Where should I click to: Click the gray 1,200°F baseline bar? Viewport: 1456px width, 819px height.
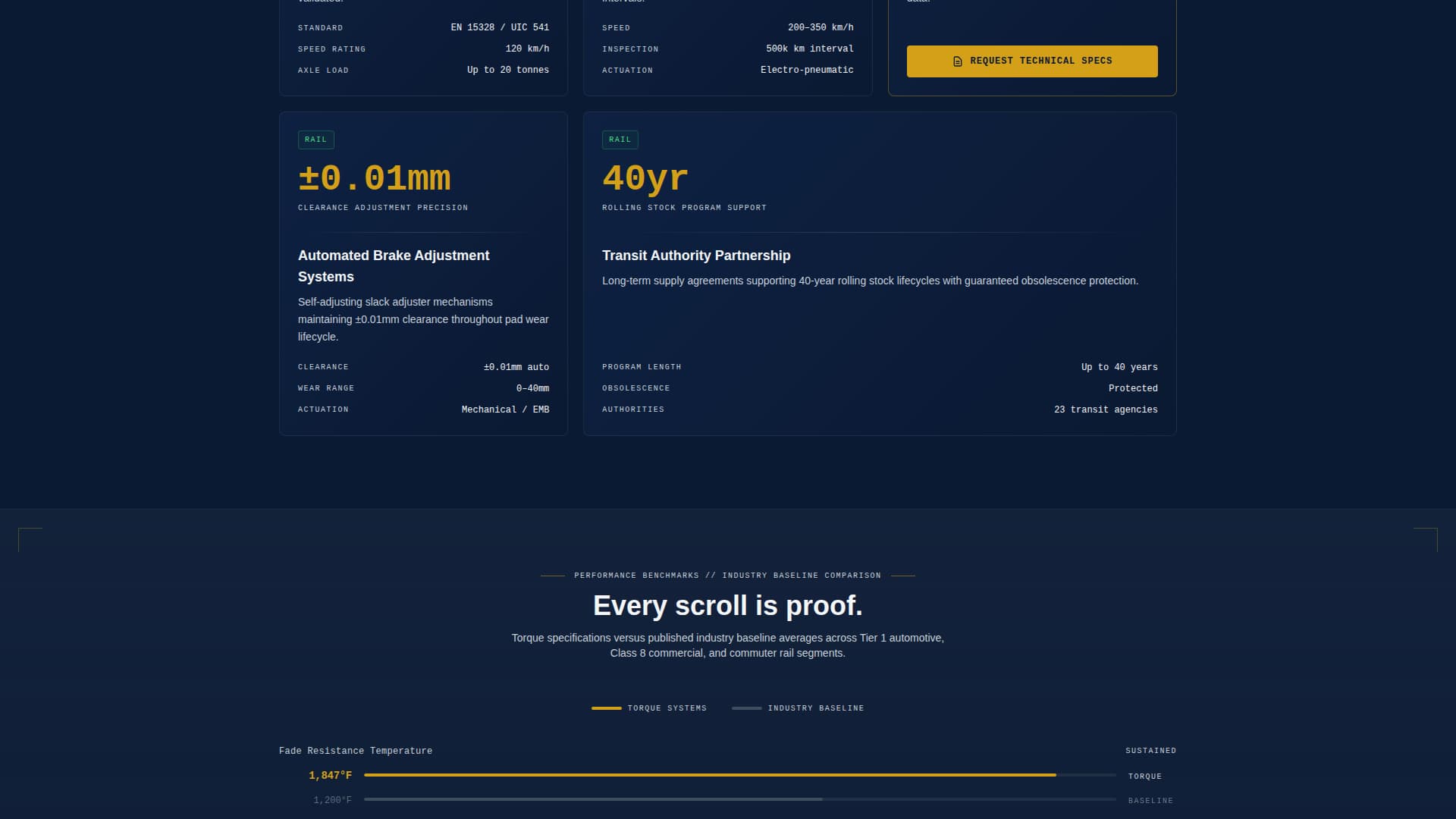pos(594,799)
